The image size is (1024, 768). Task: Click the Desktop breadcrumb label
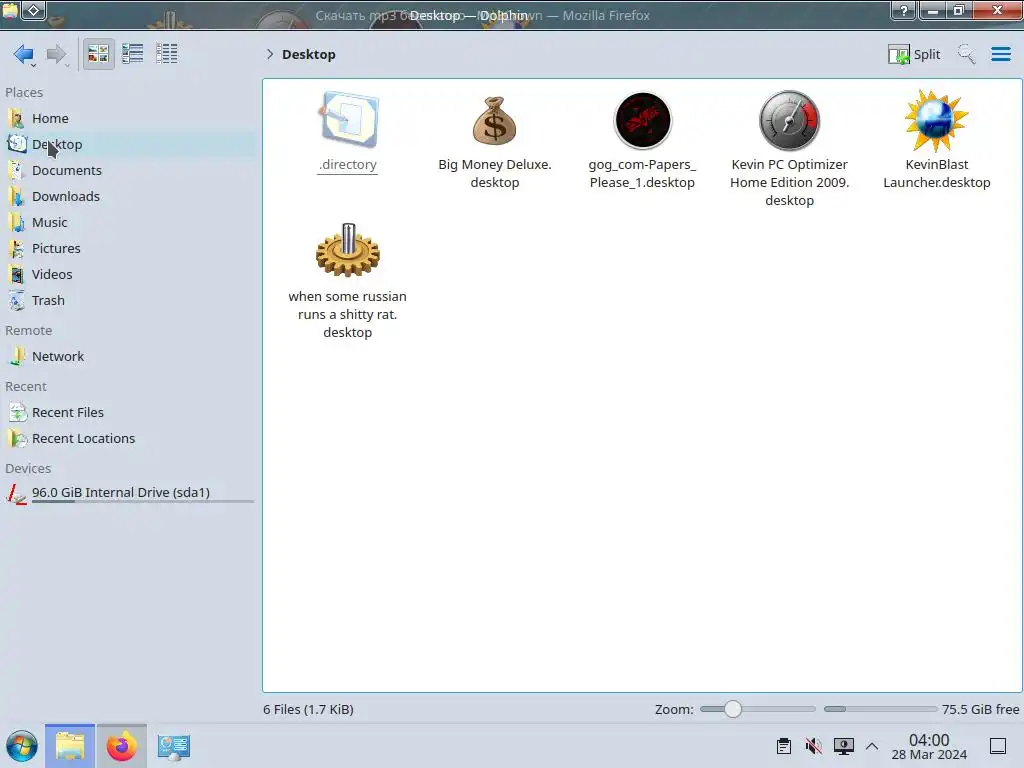pyautogui.click(x=309, y=54)
